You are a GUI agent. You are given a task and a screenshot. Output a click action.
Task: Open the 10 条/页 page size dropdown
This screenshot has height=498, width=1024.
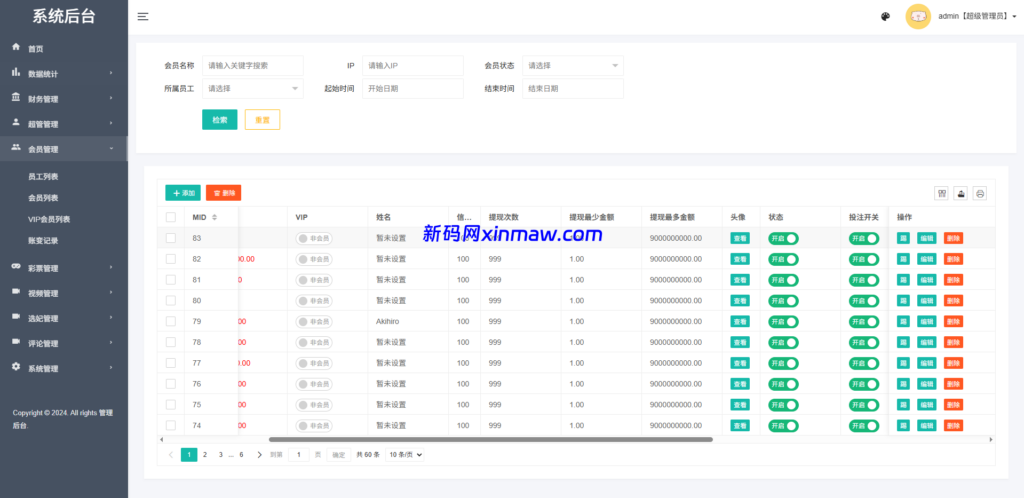pos(404,455)
